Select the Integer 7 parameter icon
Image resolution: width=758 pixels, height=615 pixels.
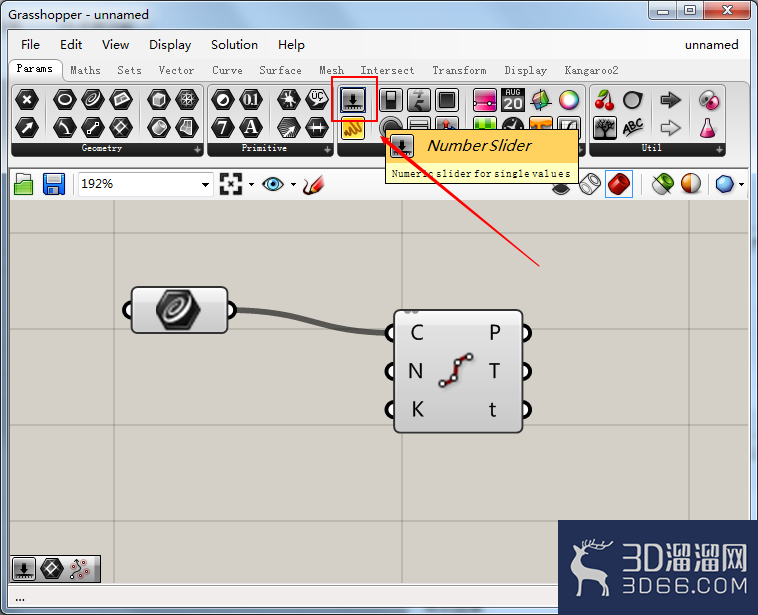pyautogui.click(x=223, y=128)
